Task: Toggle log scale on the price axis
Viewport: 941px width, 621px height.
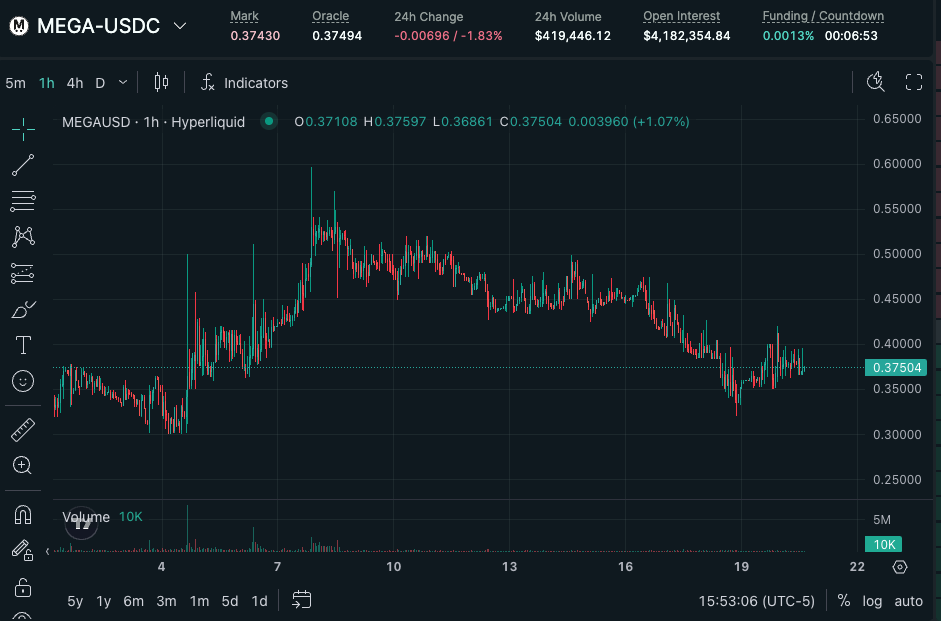Action: point(872,601)
